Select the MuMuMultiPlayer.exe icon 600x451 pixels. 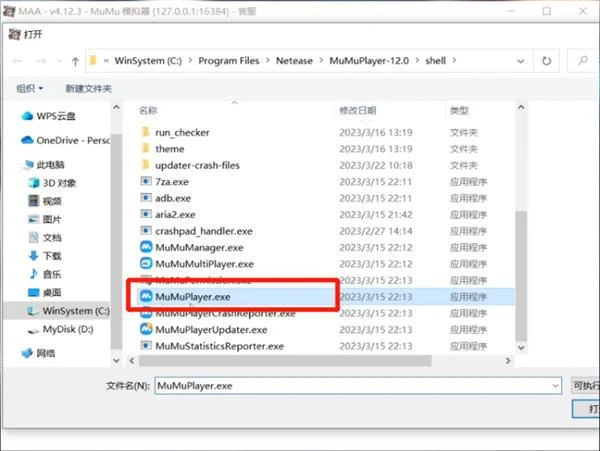click(x=146, y=264)
